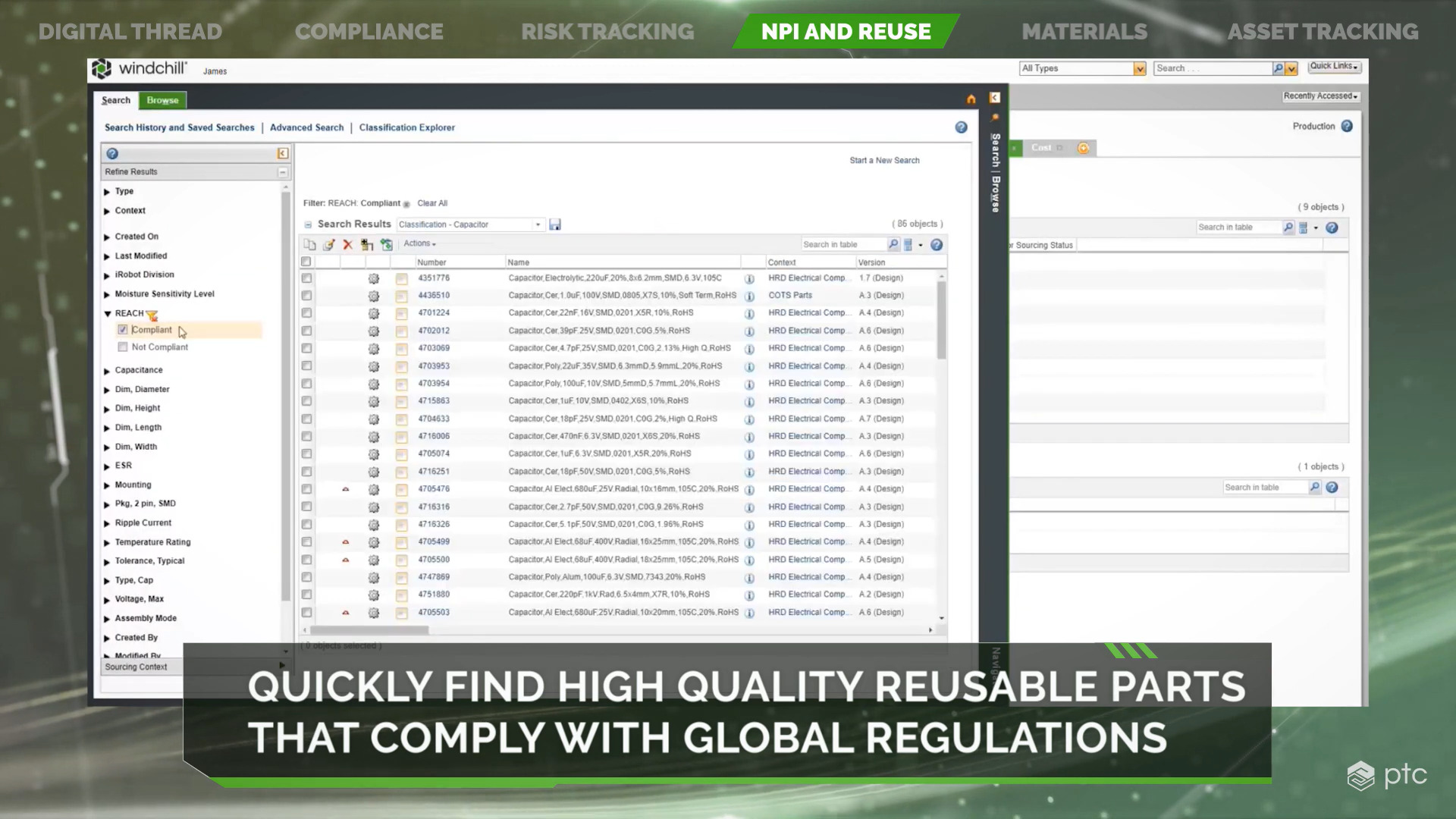Check the box for part 4436510
This screenshot has height=819, width=1456.
[306, 296]
